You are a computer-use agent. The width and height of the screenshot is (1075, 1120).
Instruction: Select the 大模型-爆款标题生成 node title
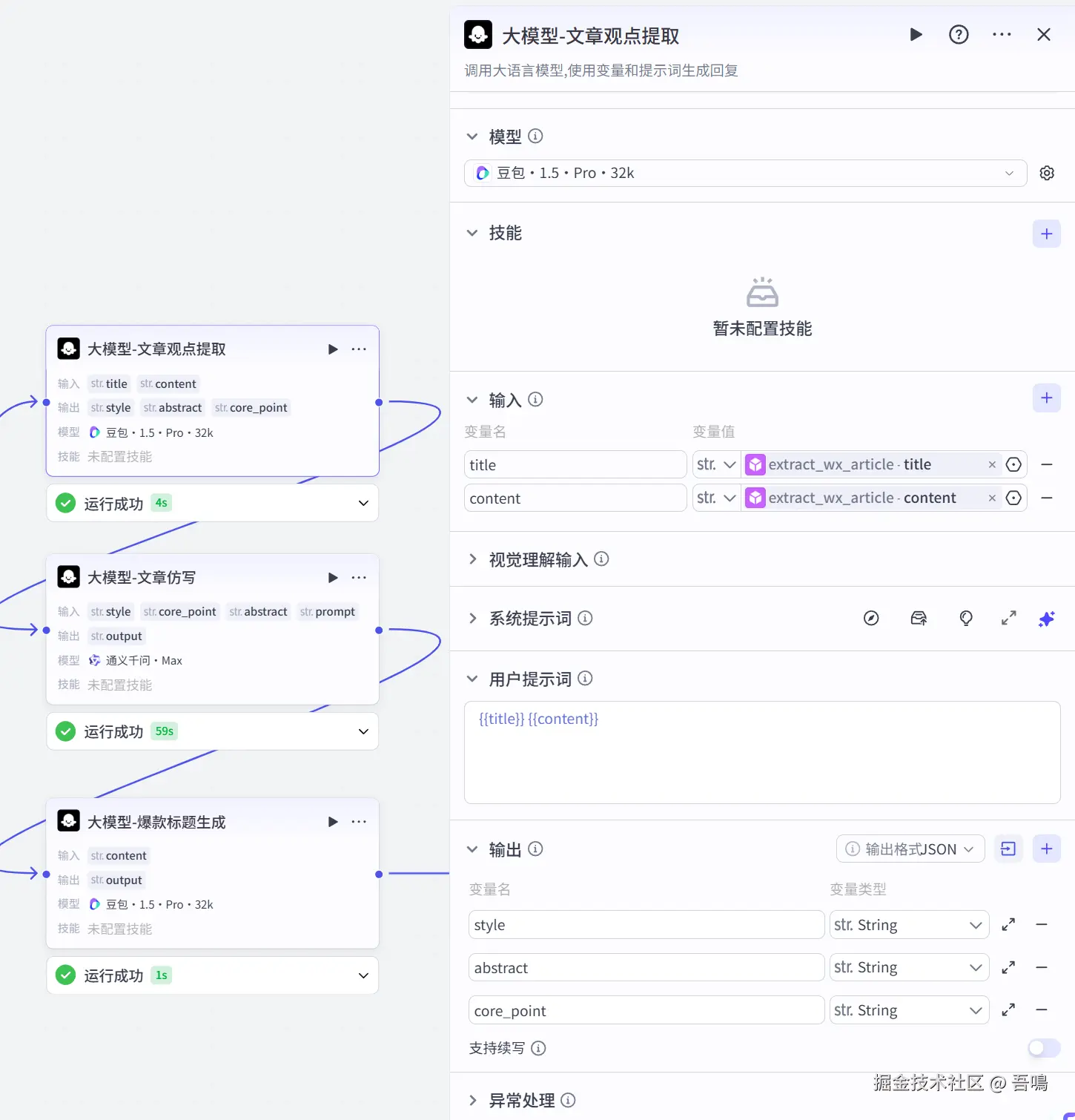[156, 822]
